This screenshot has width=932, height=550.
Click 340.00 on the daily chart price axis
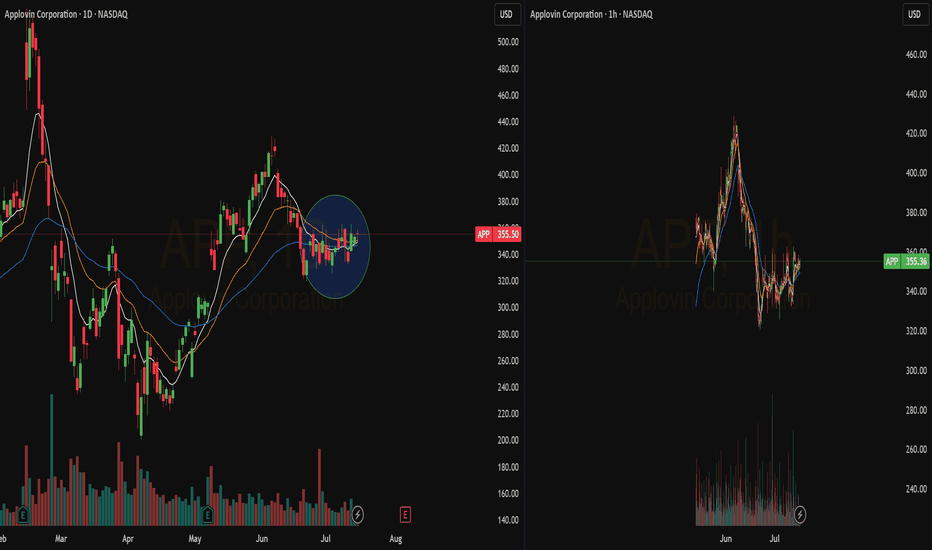tap(508, 254)
